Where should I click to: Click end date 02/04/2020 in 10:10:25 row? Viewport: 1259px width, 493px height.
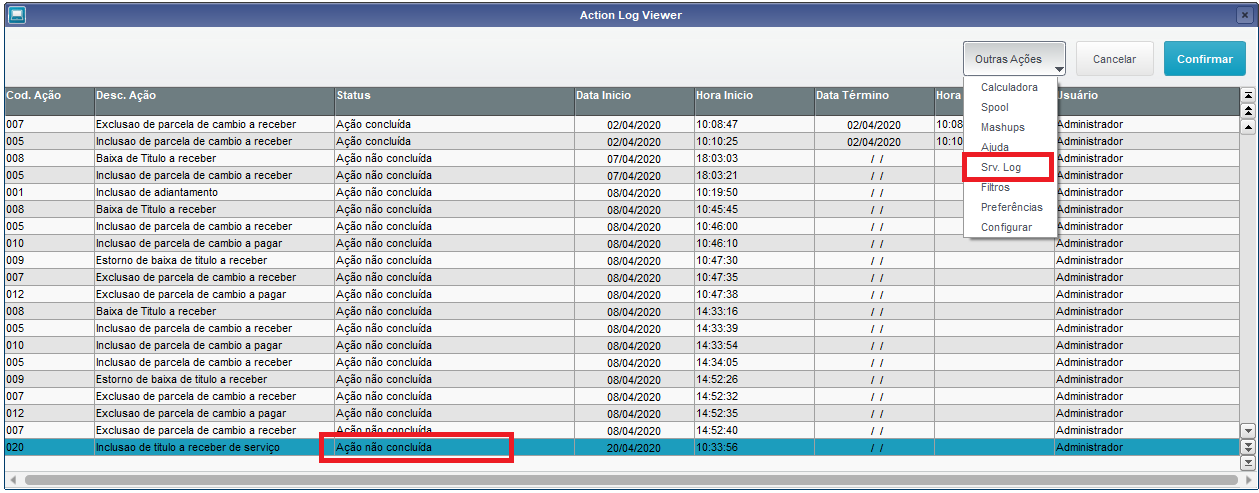[x=874, y=141]
